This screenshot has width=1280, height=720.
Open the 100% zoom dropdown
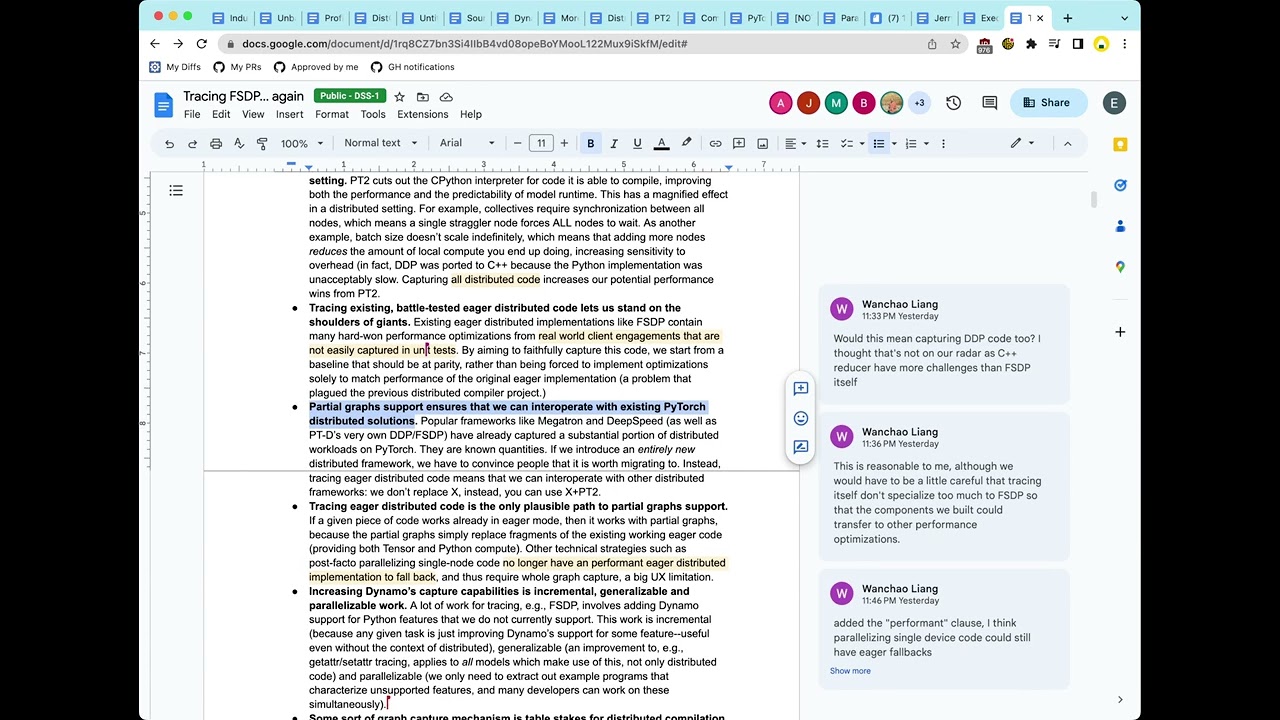click(300, 143)
